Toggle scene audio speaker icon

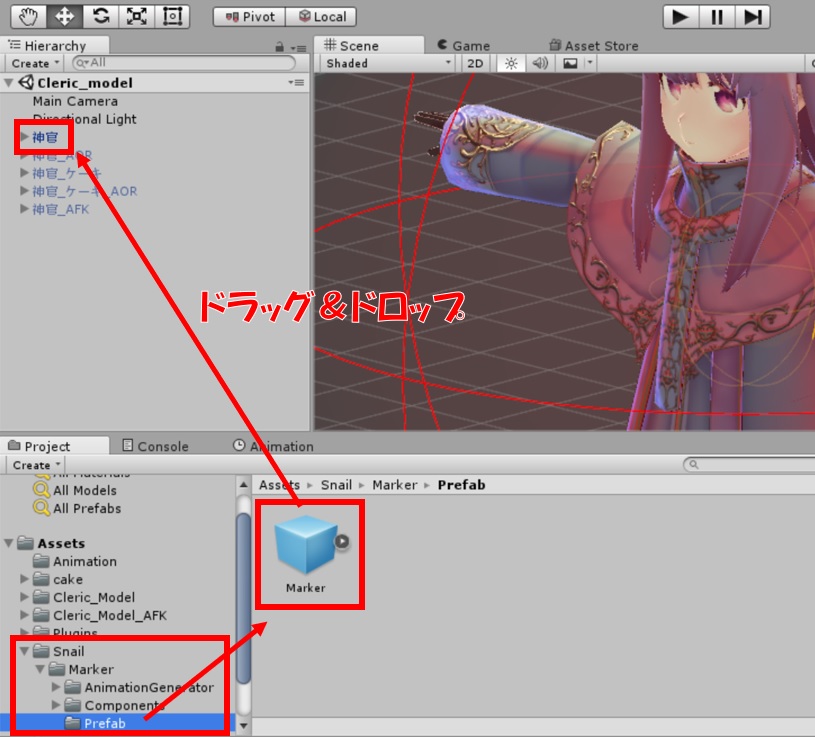pyautogui.click(x=540, y=63)
